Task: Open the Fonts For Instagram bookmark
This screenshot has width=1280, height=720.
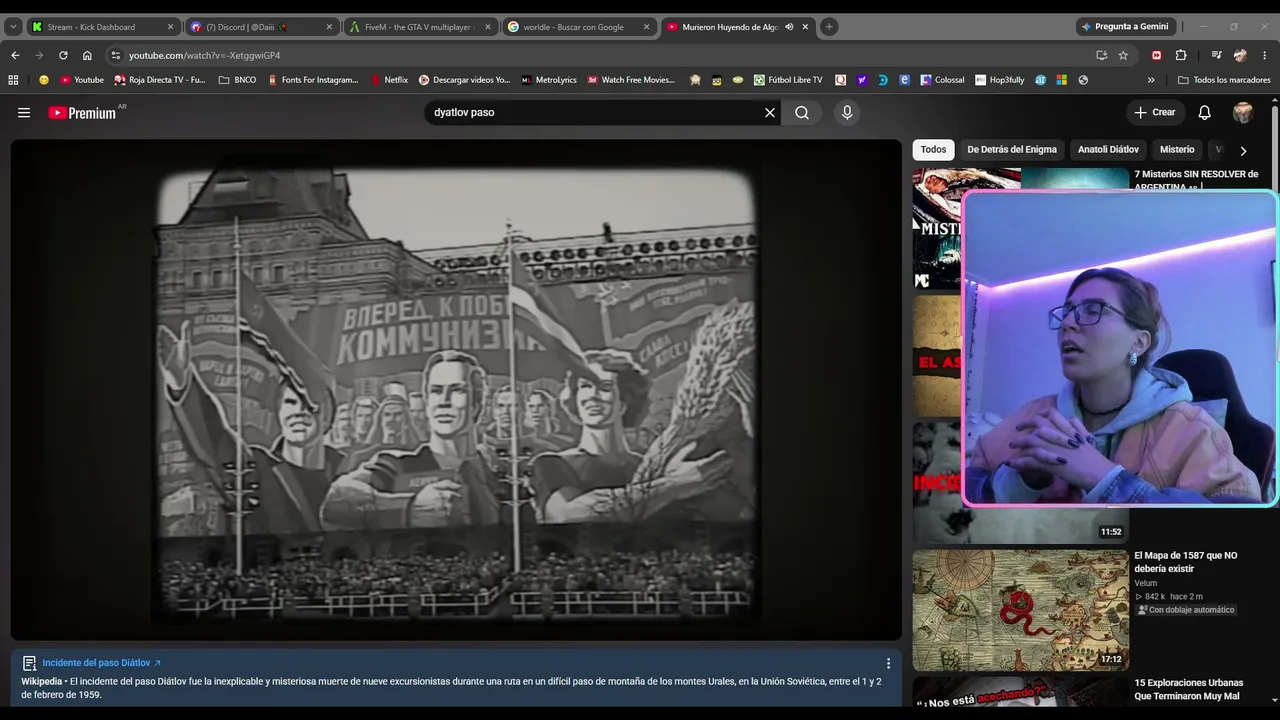Action: 313,80
